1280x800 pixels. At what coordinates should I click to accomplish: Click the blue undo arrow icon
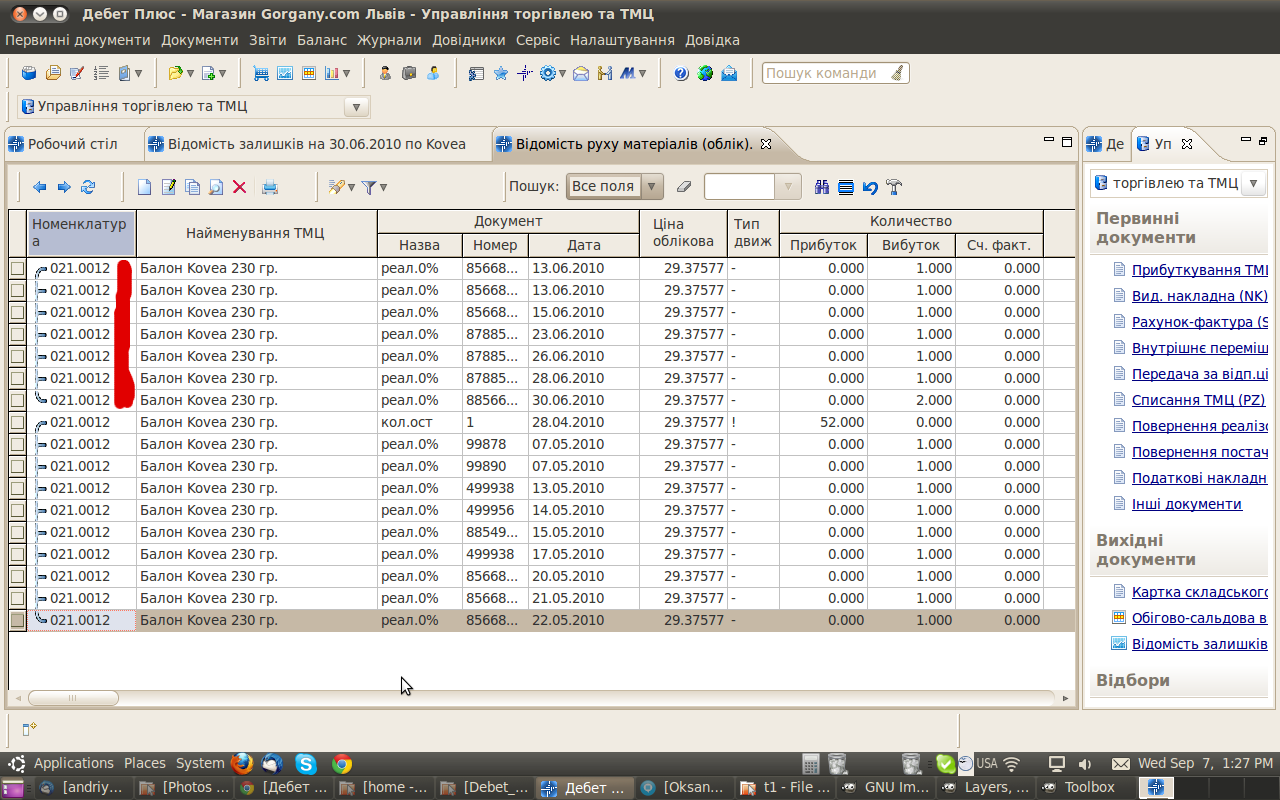point(870,187)
